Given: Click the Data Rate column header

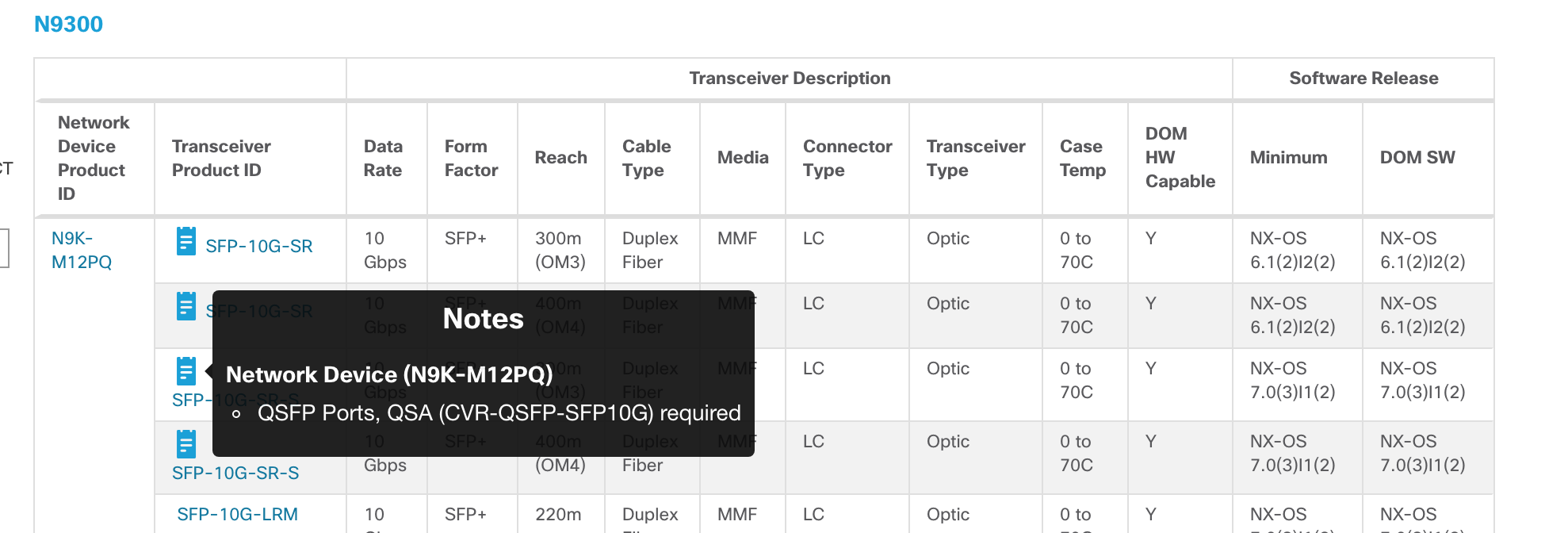Looking at the screenshot, I should 384,158.
